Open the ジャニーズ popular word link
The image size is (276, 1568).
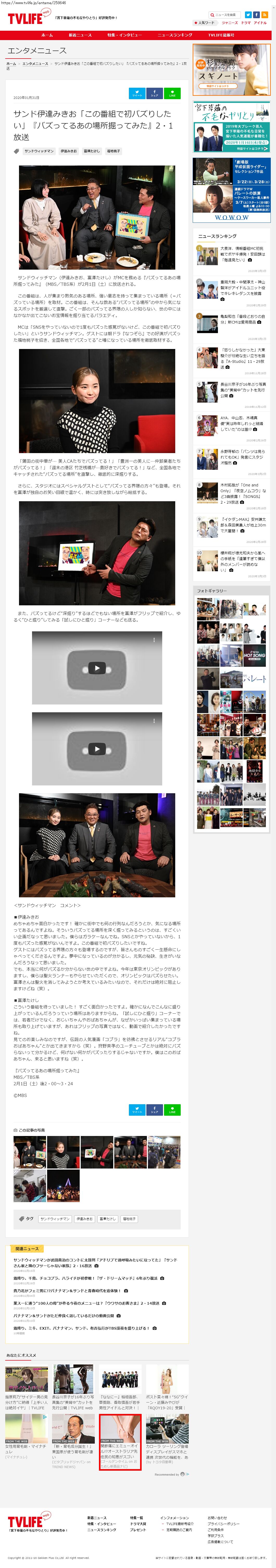tap(230, 23)
